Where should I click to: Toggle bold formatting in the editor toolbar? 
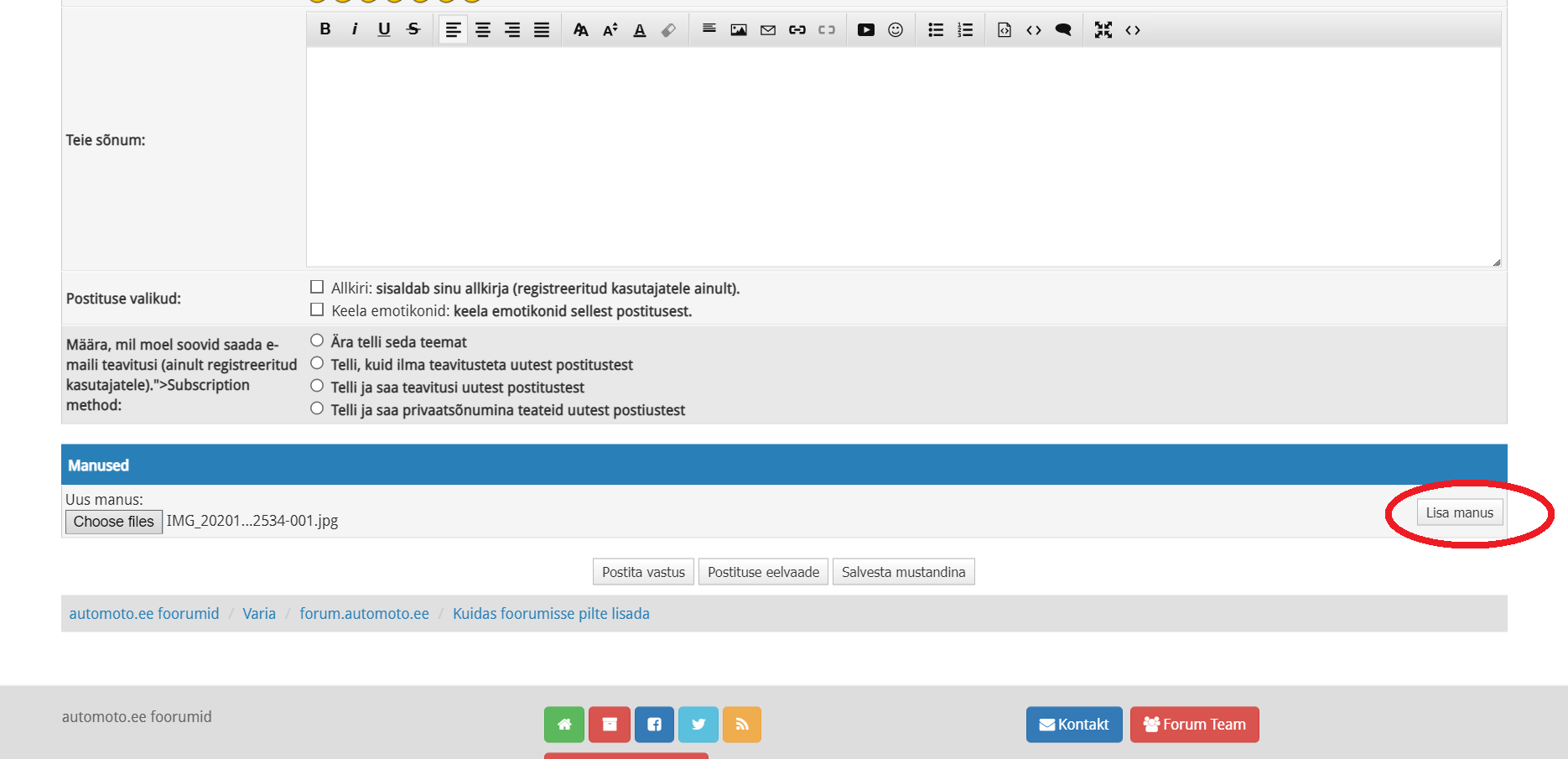(x=325, y=29)
